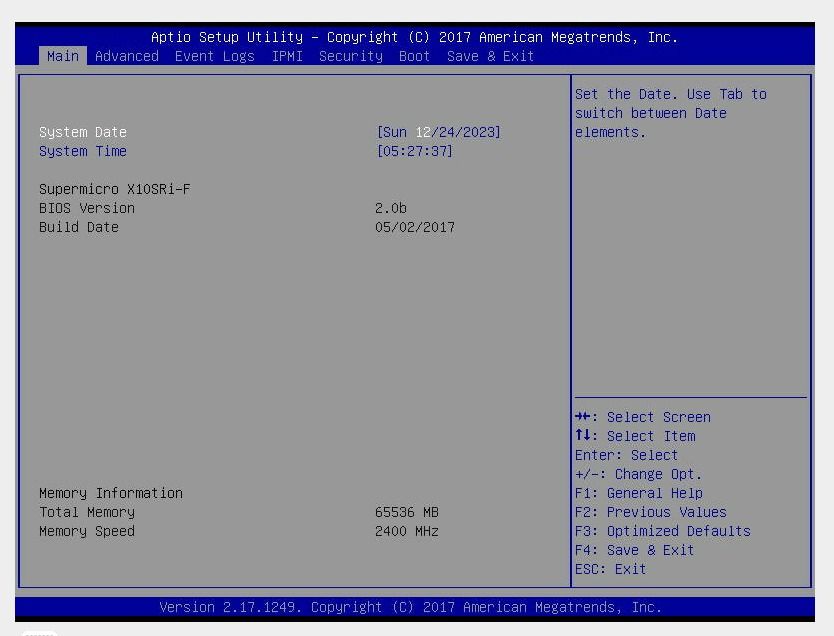The height and width of the screenshot is (636, 834).
Task: Open the Boot tab
Action: pos(414,56)
